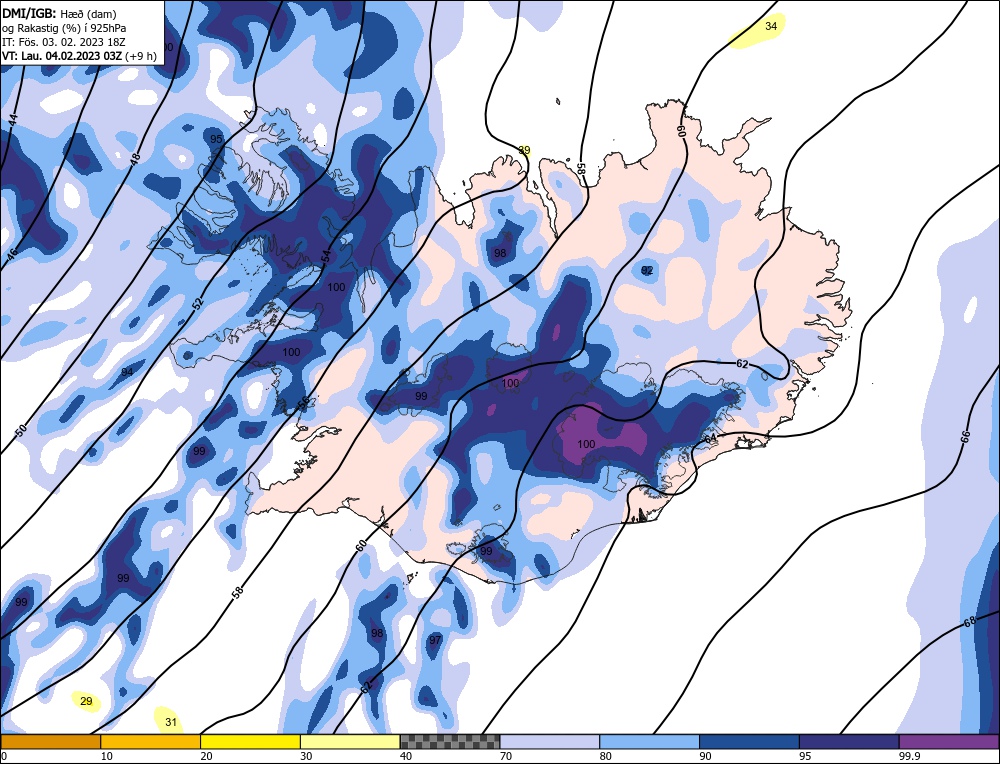1000x764 pixels.
Task: Click the humidity value '94' over the sea
Action: pos(128,372)
